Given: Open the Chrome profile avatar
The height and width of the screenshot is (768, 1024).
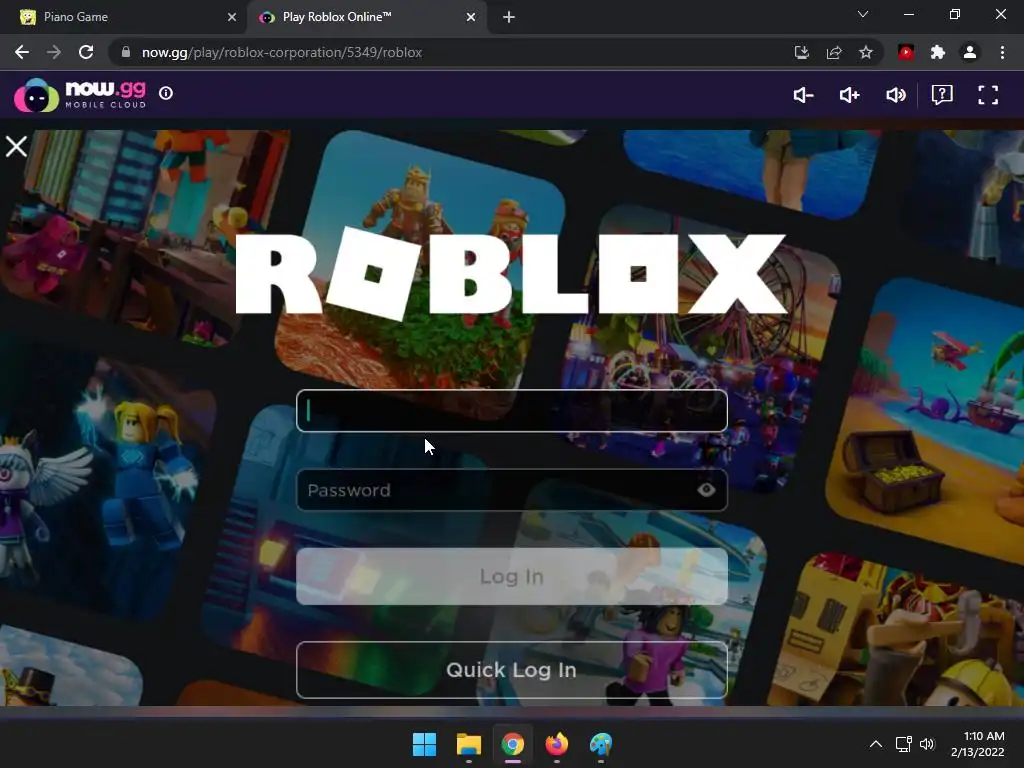Looking at the screenshot, I should [970, 52].
